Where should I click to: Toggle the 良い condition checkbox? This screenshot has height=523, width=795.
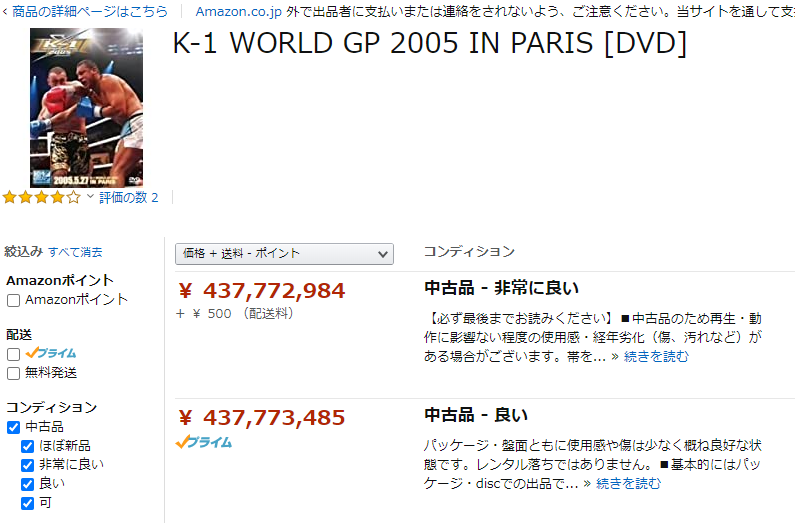pos(28,484)
